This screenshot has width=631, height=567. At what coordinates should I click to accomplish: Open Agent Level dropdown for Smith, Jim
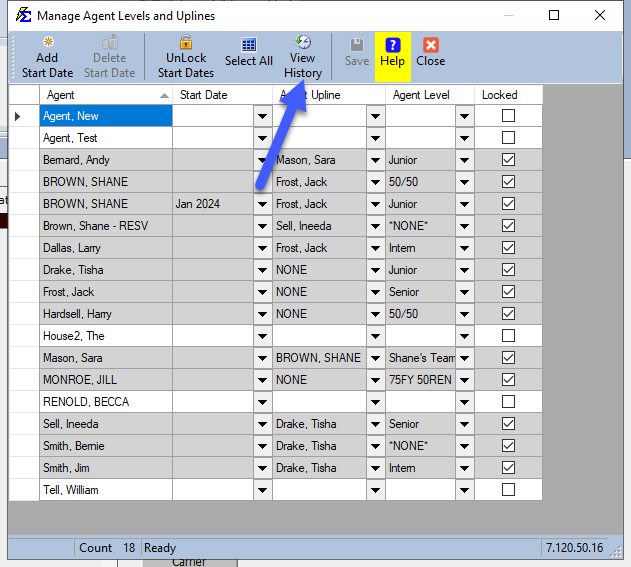(x=464, y=468)
